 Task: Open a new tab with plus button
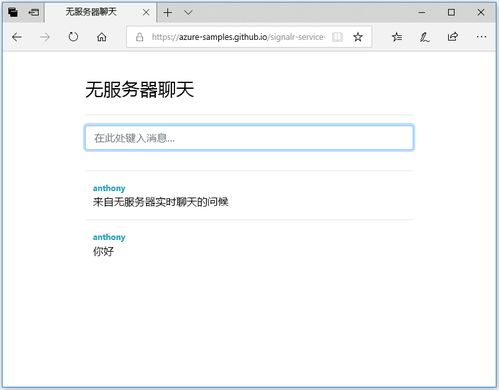pyautogui.click(x=168, y=13)
